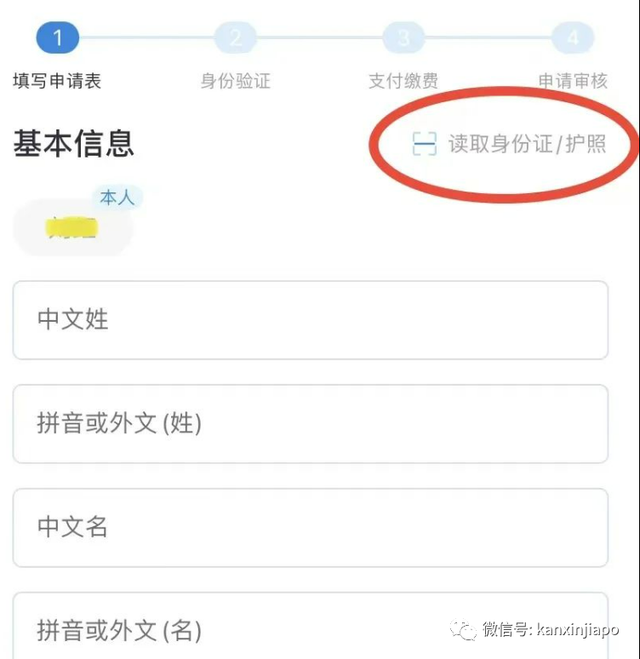Go to 申请审核 step label

tap(573, 81)
